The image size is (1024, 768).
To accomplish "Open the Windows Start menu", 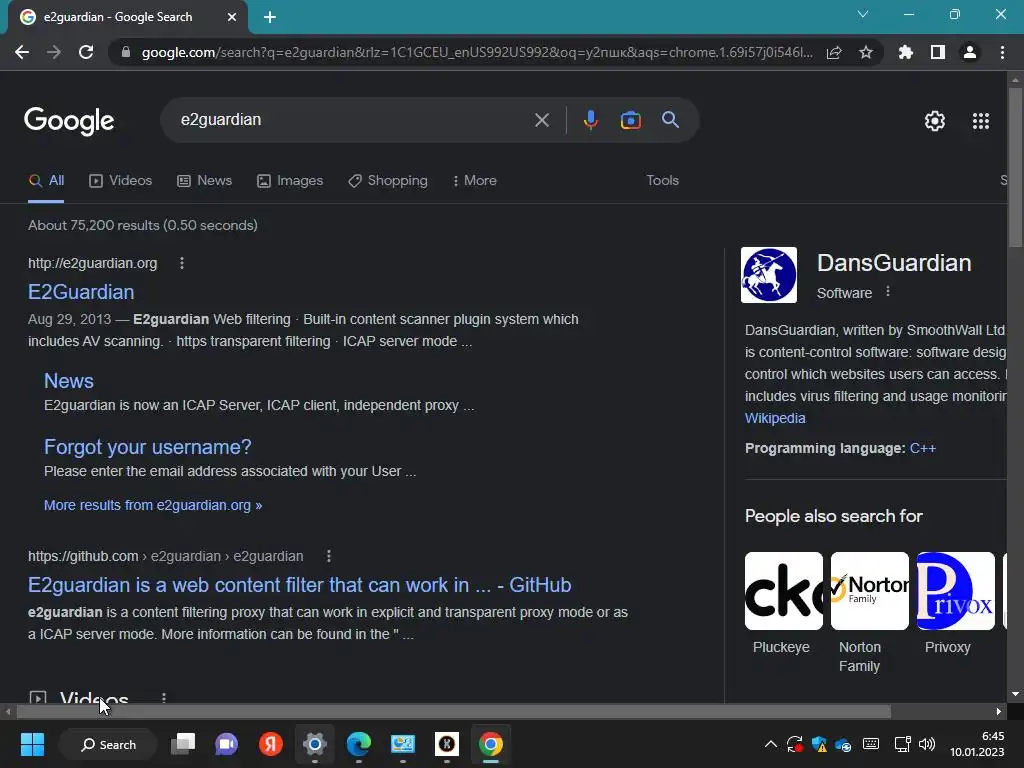I will (32, 744).
